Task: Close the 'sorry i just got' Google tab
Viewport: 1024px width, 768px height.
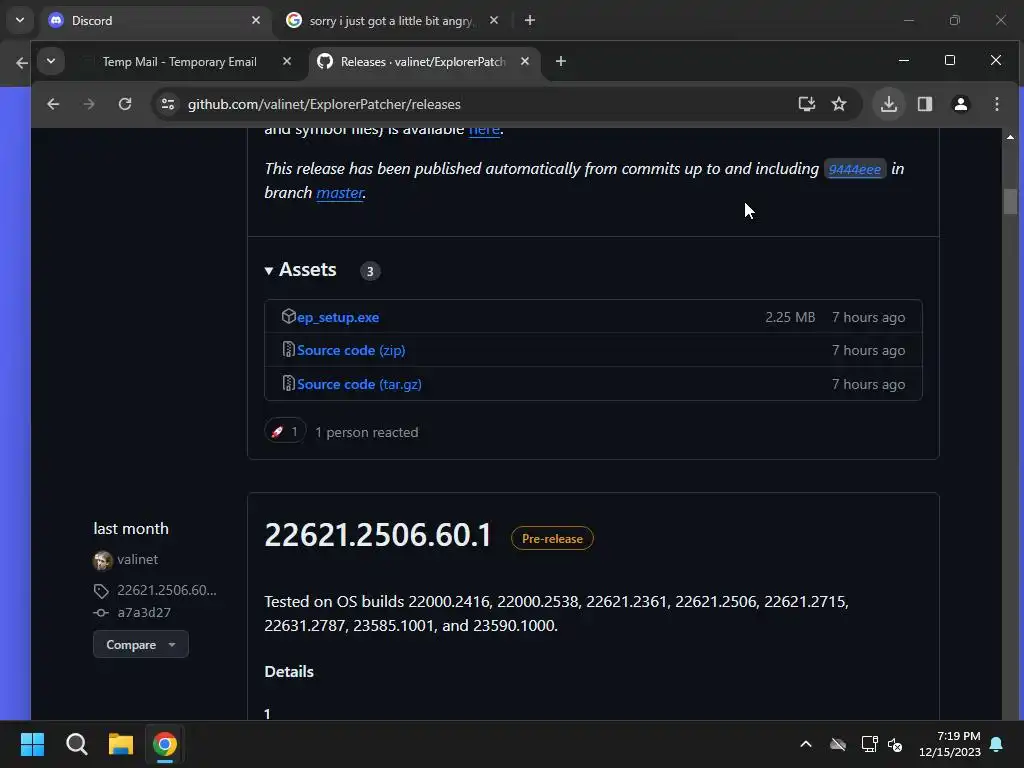Action: pyautogui.click(x=494, y=21)
